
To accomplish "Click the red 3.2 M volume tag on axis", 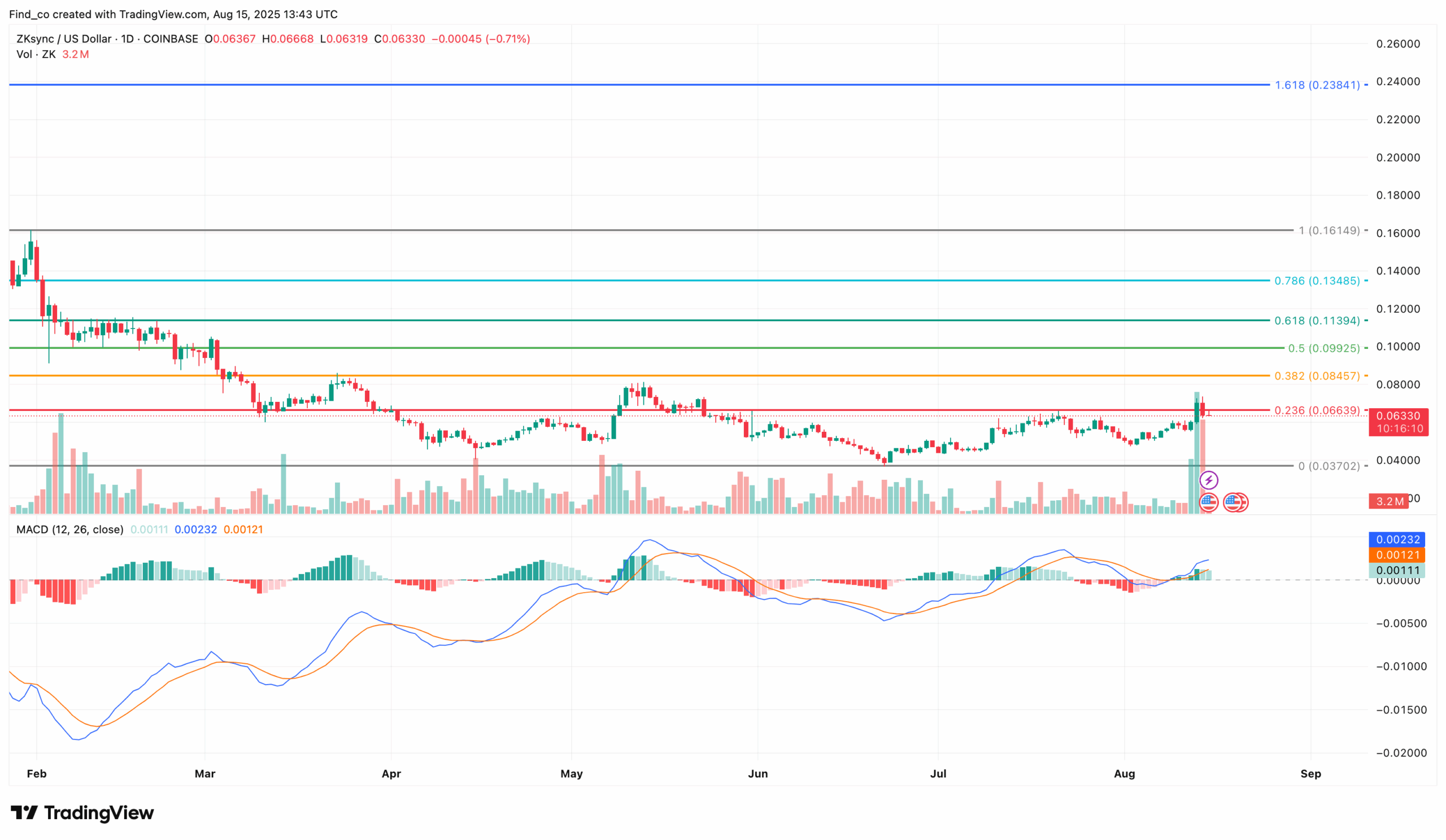I will pyautogui.click(x=1389, y=501).
